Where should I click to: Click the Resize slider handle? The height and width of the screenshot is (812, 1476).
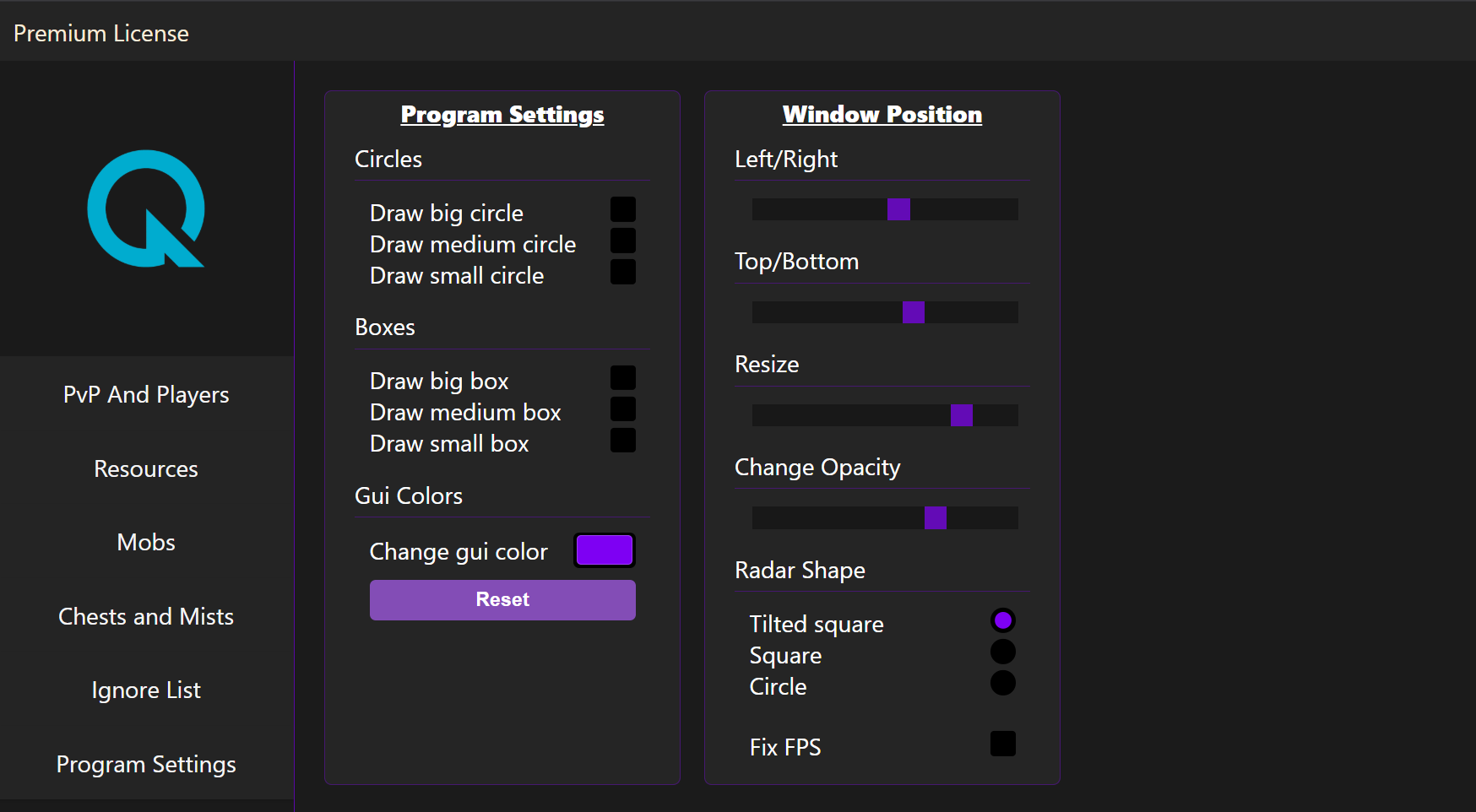click(x=962, y=415)
